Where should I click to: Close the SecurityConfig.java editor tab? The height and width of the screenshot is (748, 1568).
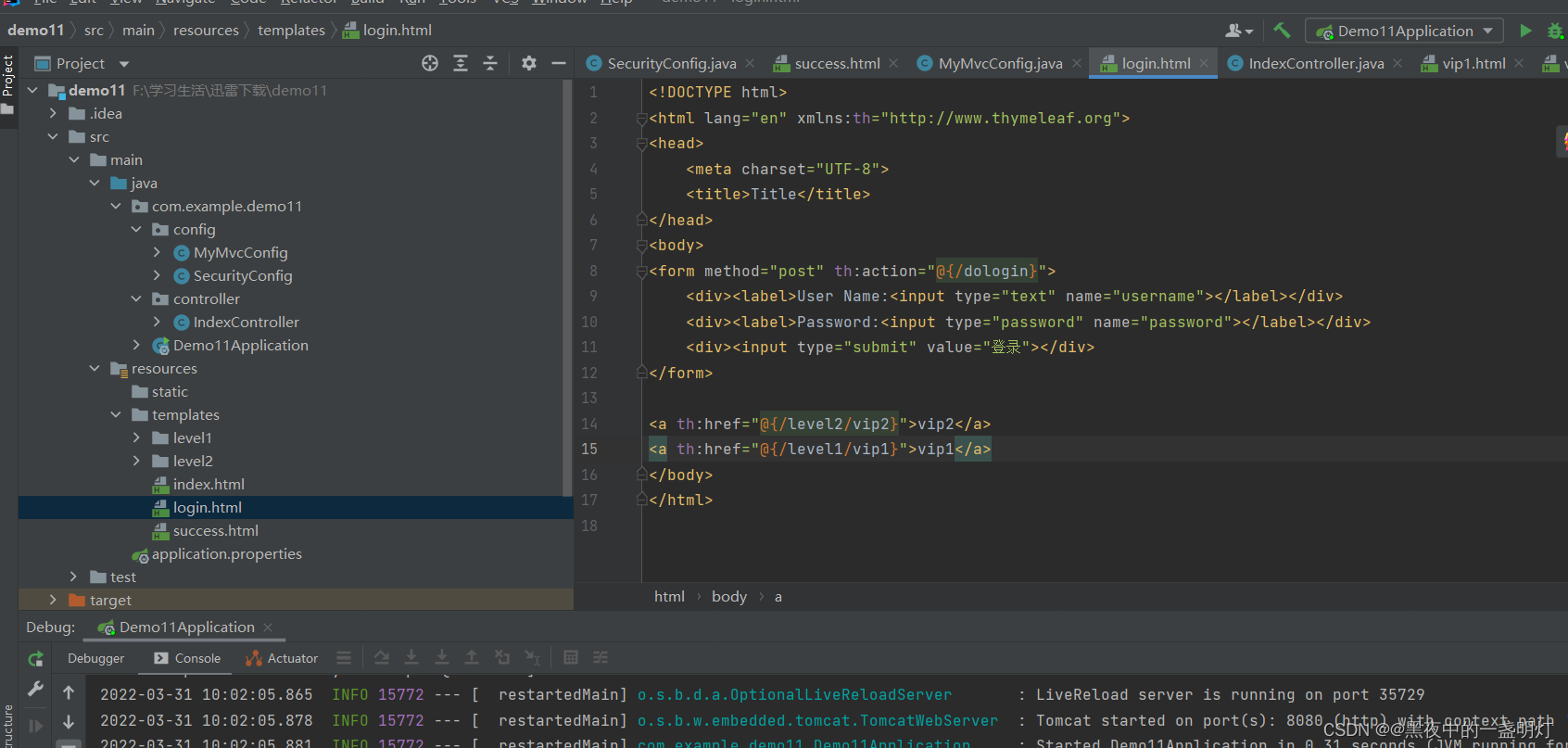click(x=750, y=63)
